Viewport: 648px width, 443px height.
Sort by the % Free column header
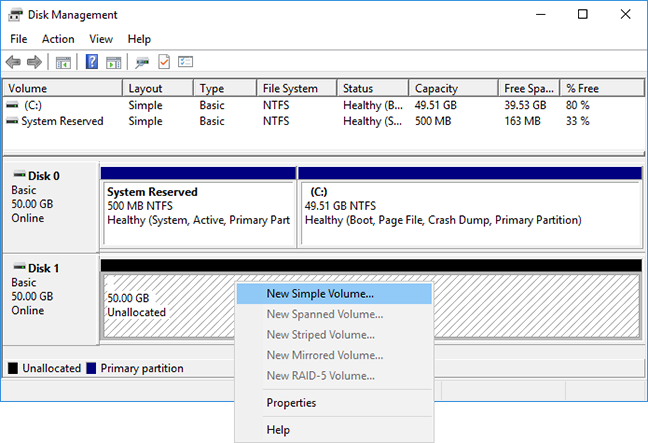(602, 88)
